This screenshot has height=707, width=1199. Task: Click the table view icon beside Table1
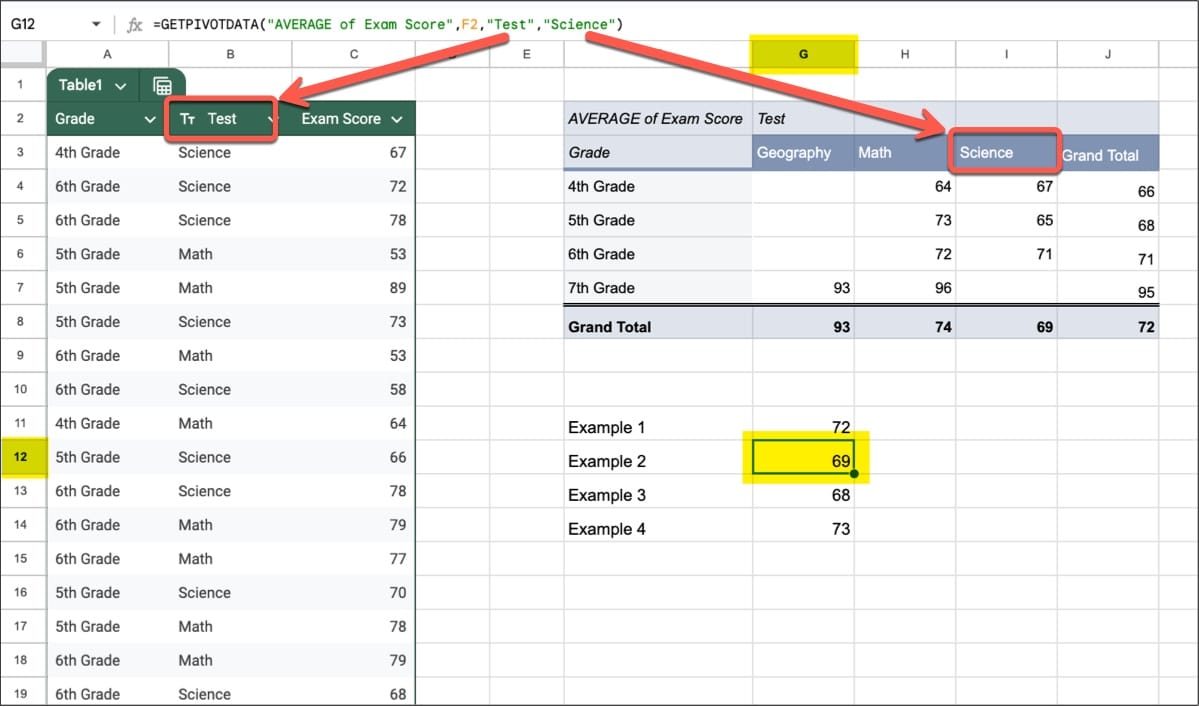click(162, 86)
